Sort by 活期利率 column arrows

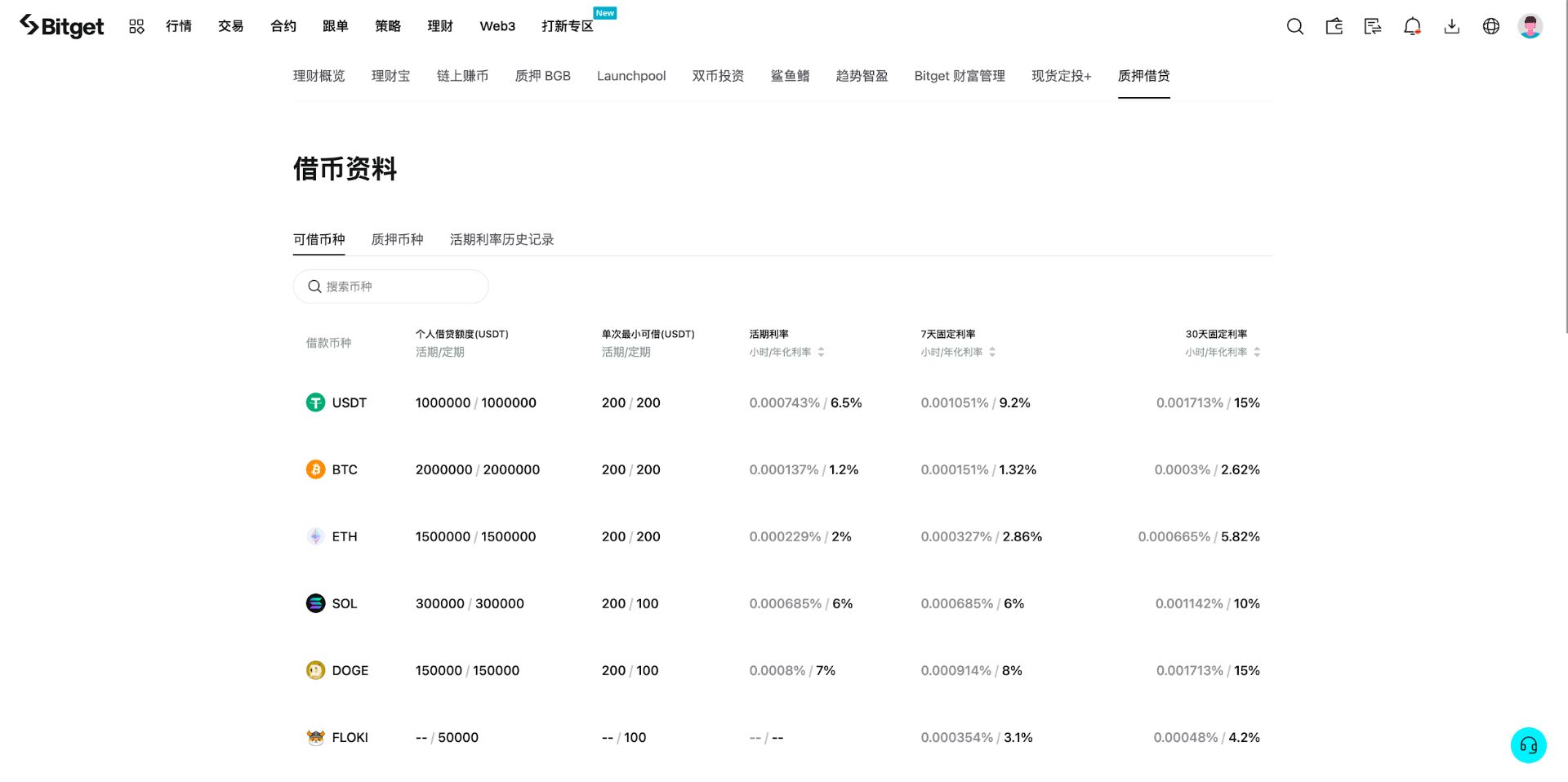tap(821, 352)
